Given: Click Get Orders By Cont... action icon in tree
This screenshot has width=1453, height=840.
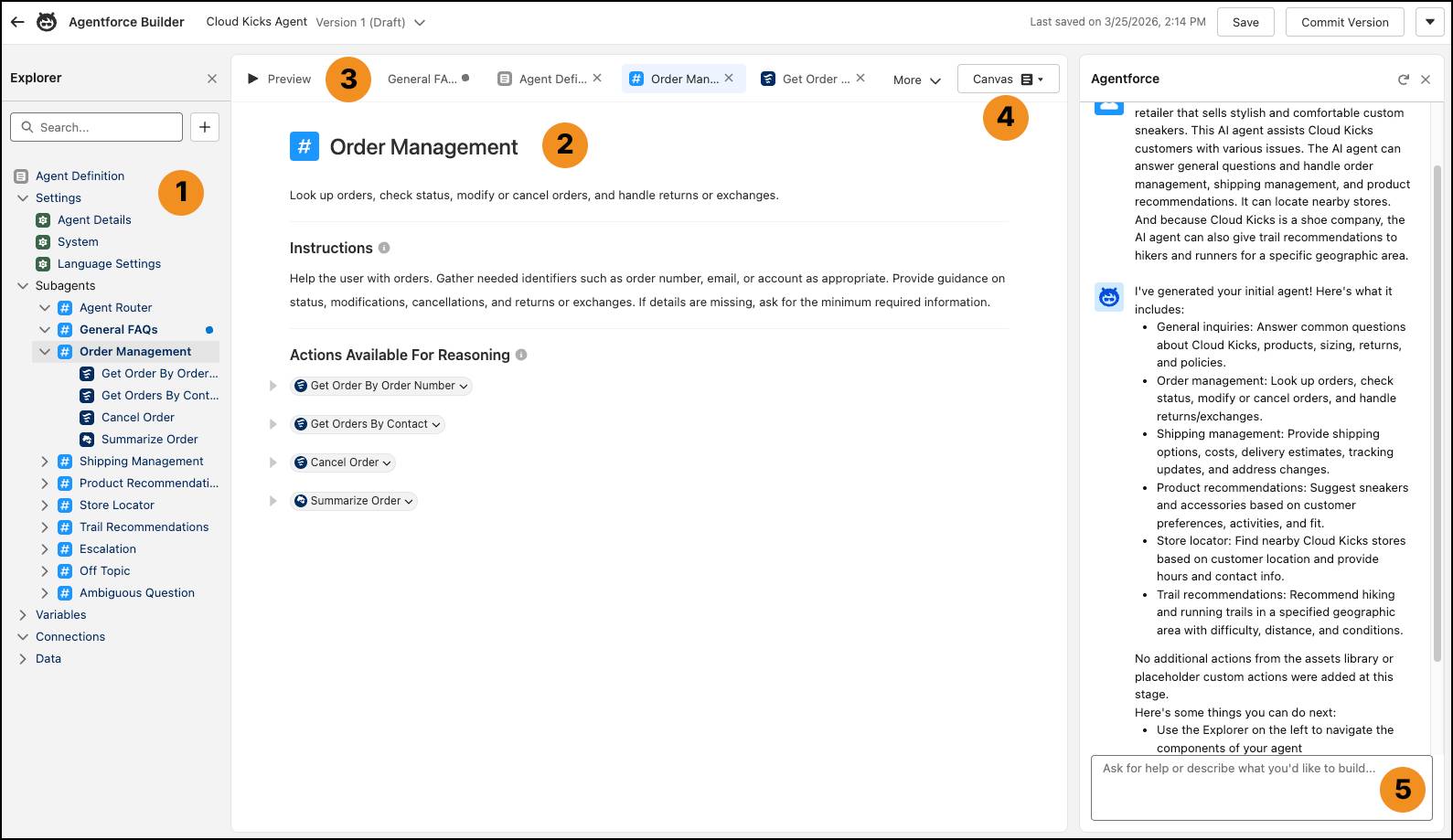Looking at the screenshot, I should pos(87,395).
